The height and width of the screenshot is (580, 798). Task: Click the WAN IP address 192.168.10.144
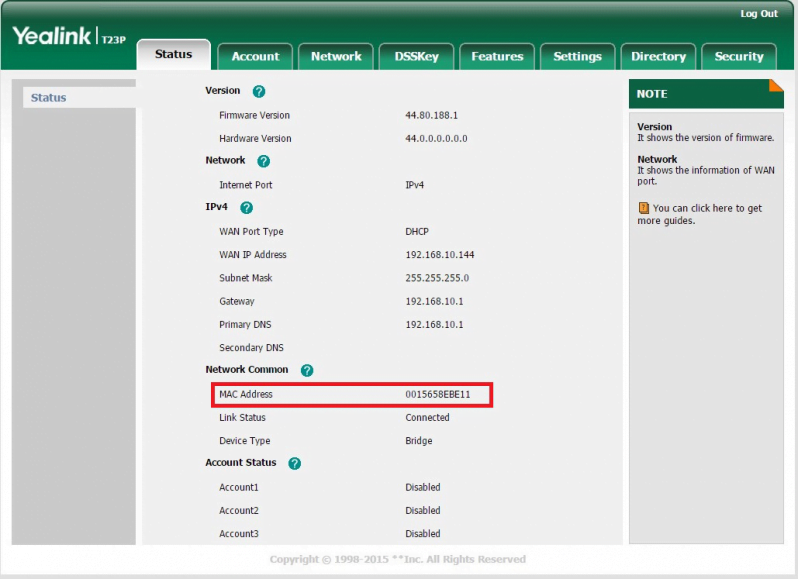click(440, 255)
